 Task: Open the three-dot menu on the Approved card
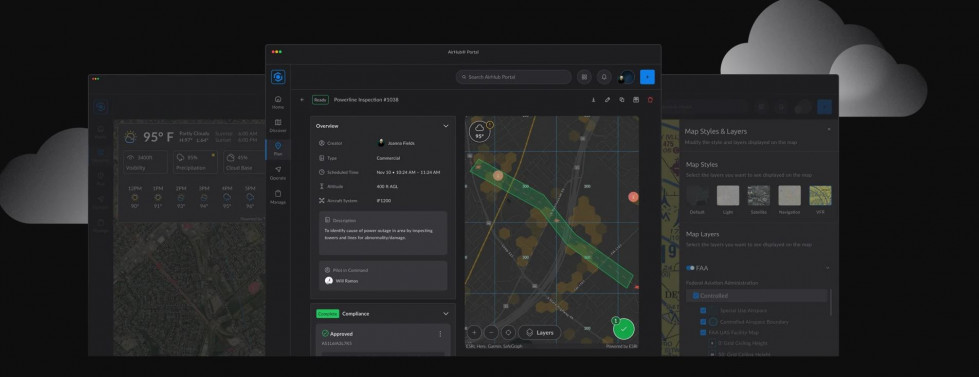coord(440,334)
